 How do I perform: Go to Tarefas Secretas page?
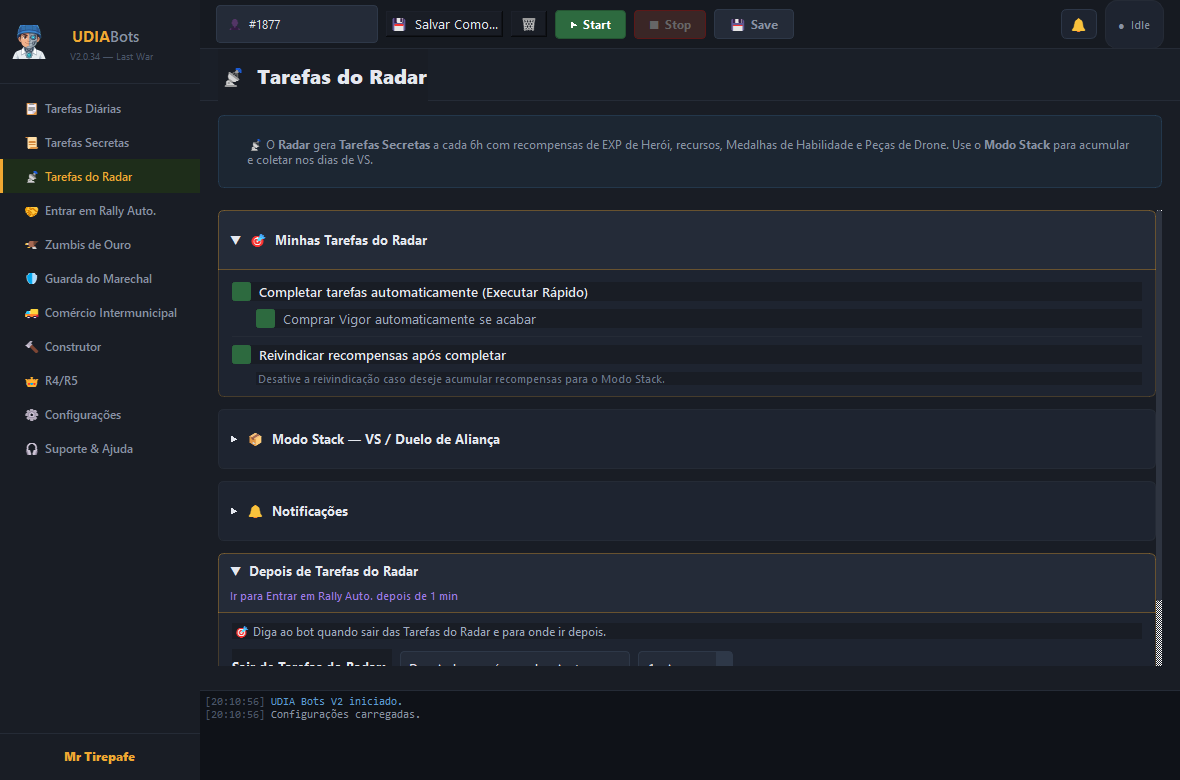[x=100, y=143]
